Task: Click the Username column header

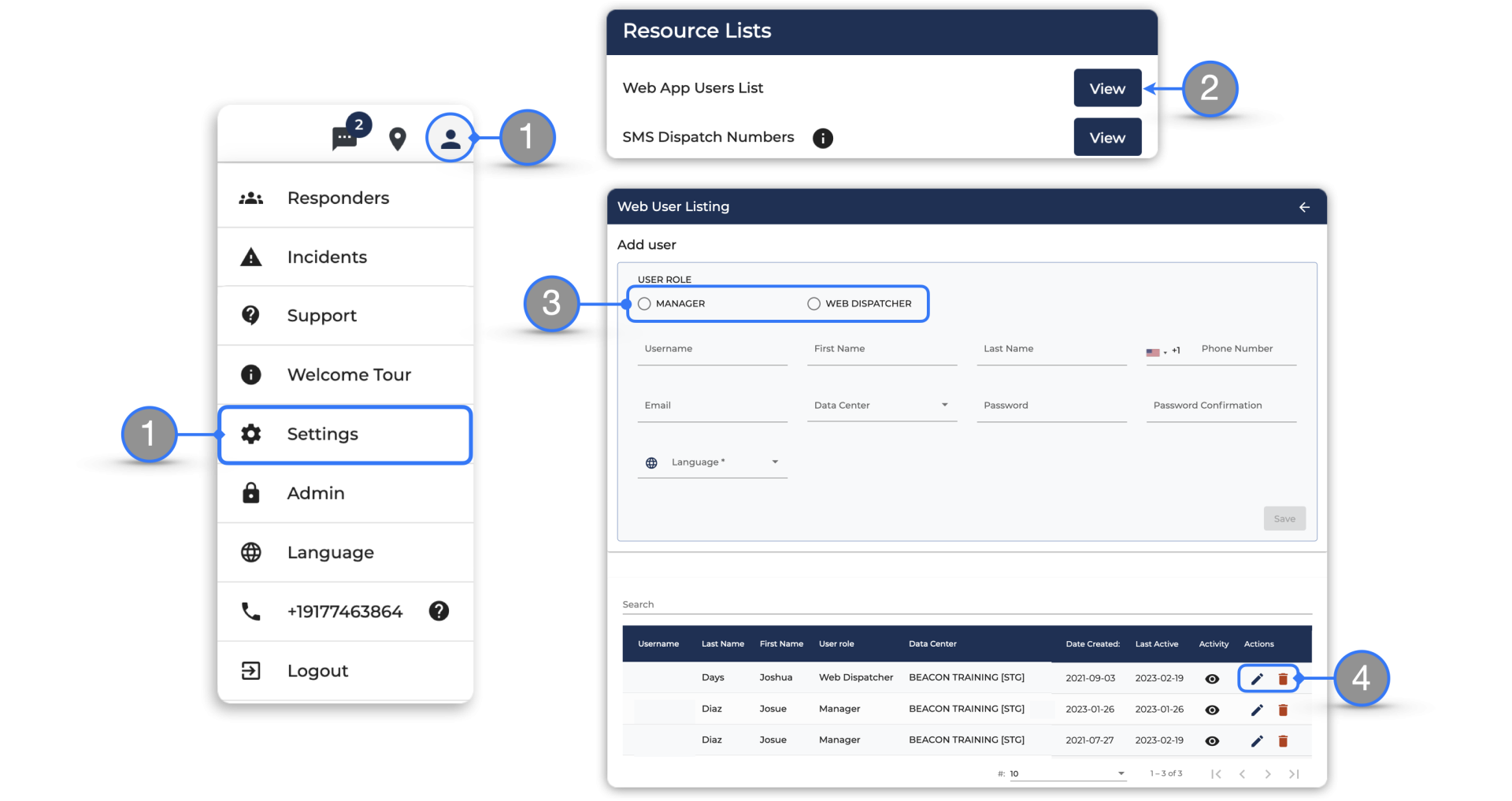Action: (x=658, y=644)
